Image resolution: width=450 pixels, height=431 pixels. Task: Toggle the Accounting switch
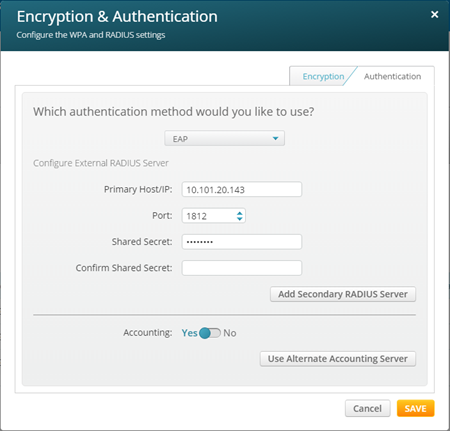point(210,333)
